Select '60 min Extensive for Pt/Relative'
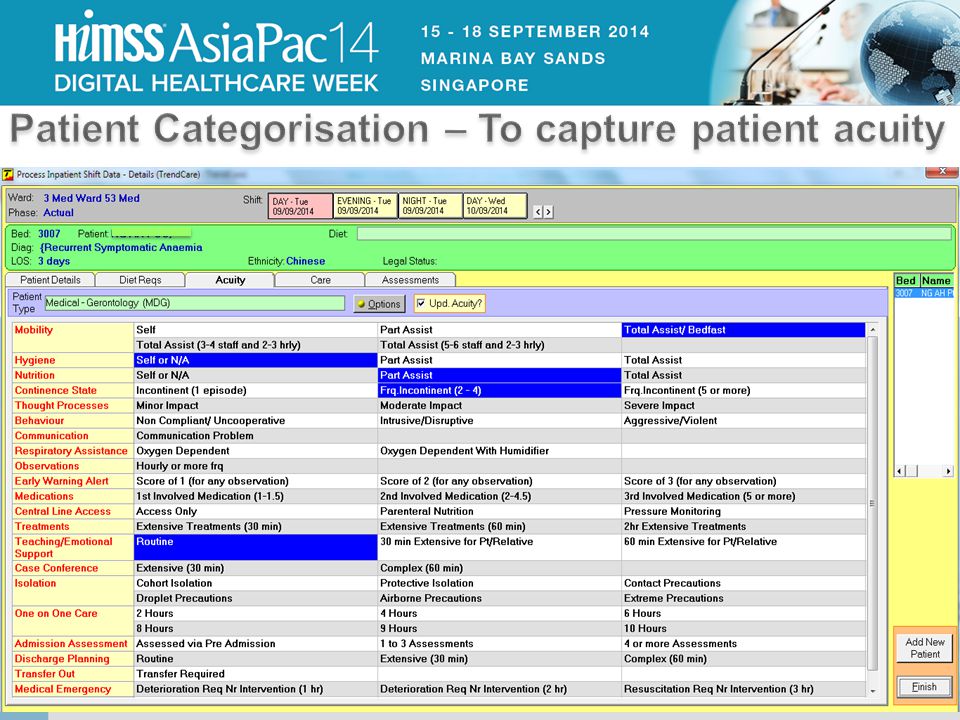The image size is (960, 720). click(743, 547)
